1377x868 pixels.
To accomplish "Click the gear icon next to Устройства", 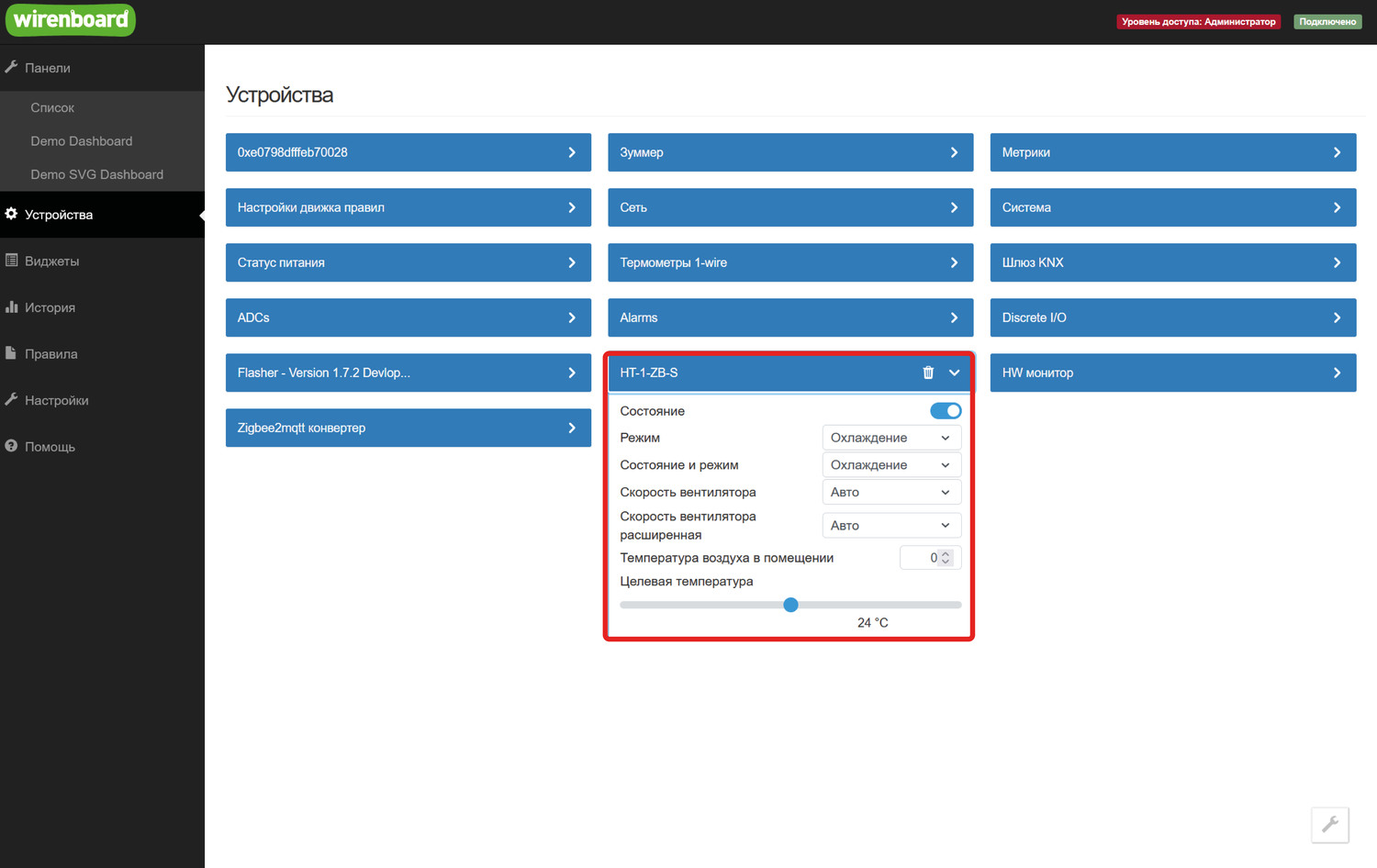I will (x=11, y=214).
